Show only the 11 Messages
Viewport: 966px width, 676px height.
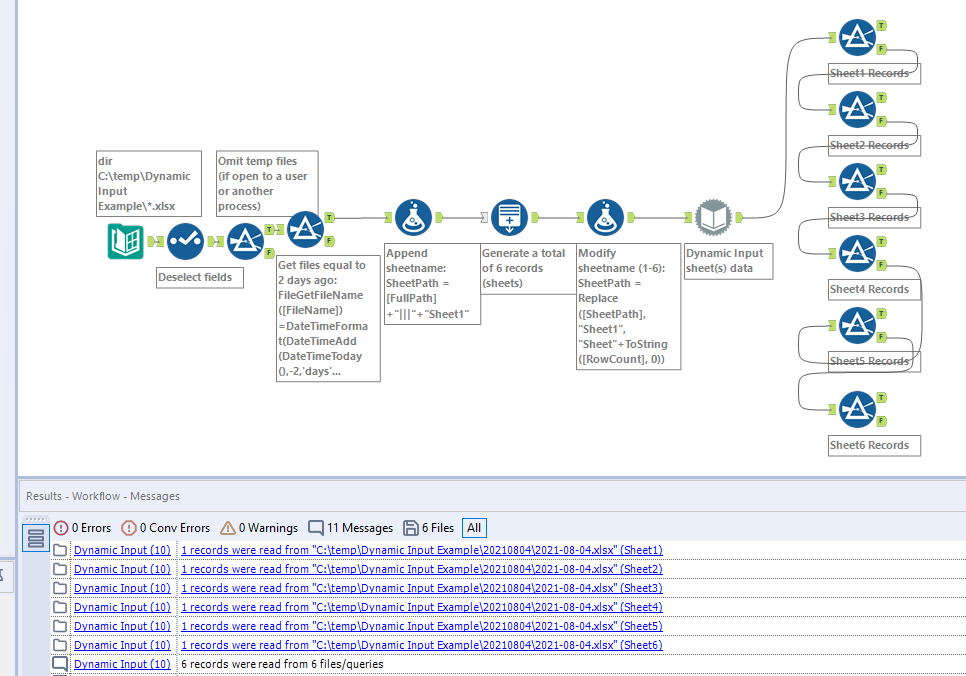351,528
